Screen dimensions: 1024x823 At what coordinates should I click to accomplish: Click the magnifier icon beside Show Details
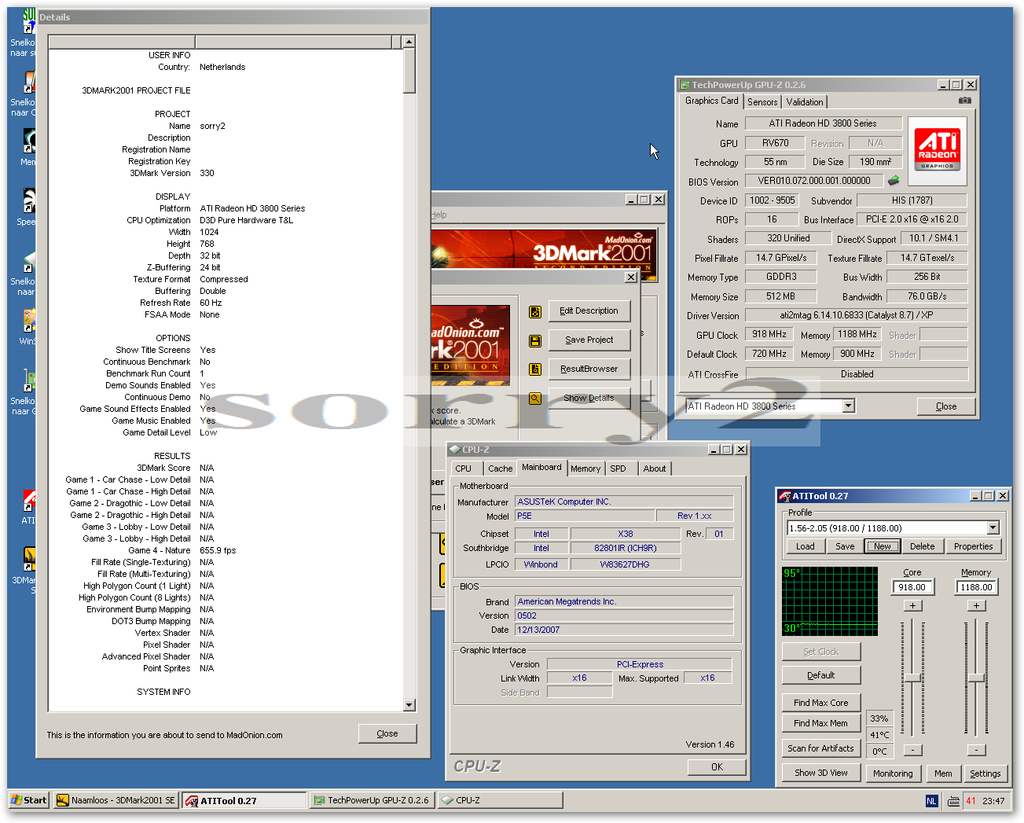(535, 398)
